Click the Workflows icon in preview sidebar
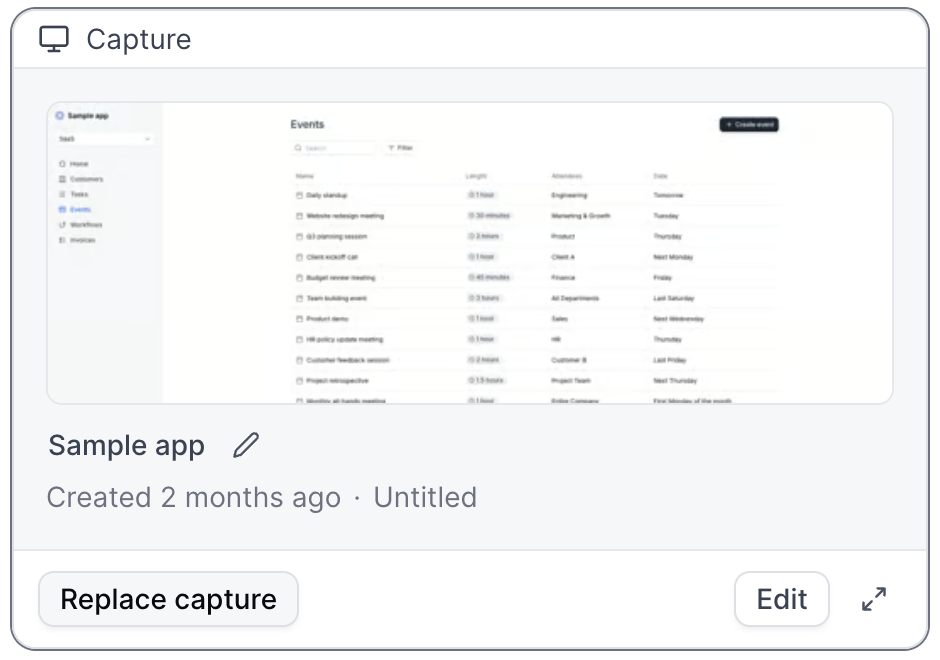 [x=62, y=225]
